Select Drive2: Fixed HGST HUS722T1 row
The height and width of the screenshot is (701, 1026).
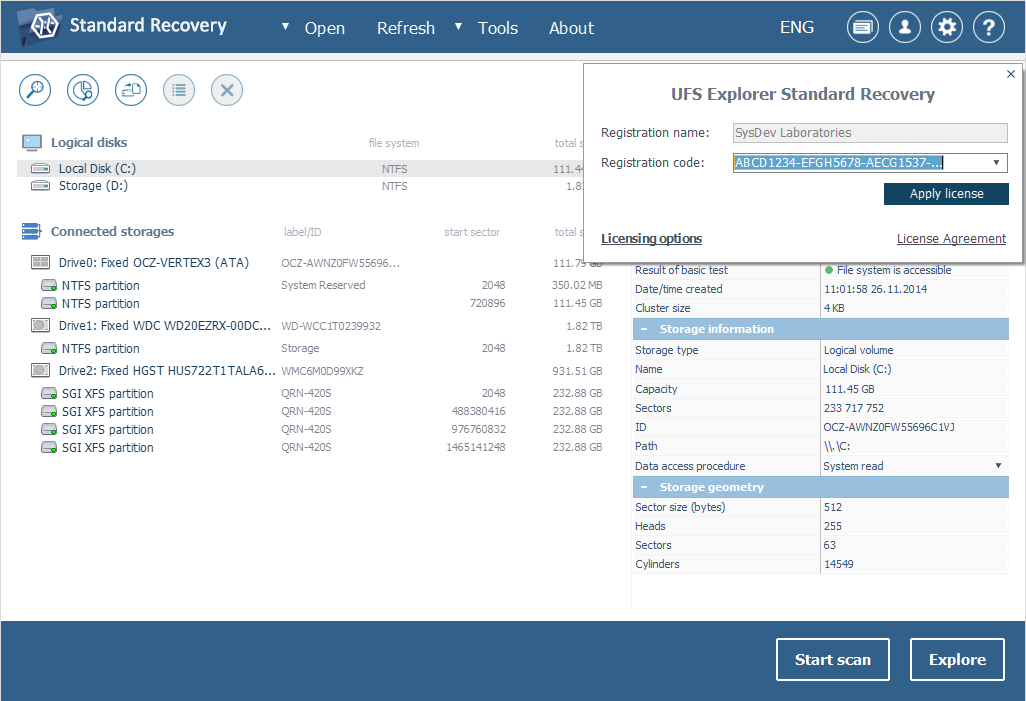pyautogui.click(x=167, y=370)
